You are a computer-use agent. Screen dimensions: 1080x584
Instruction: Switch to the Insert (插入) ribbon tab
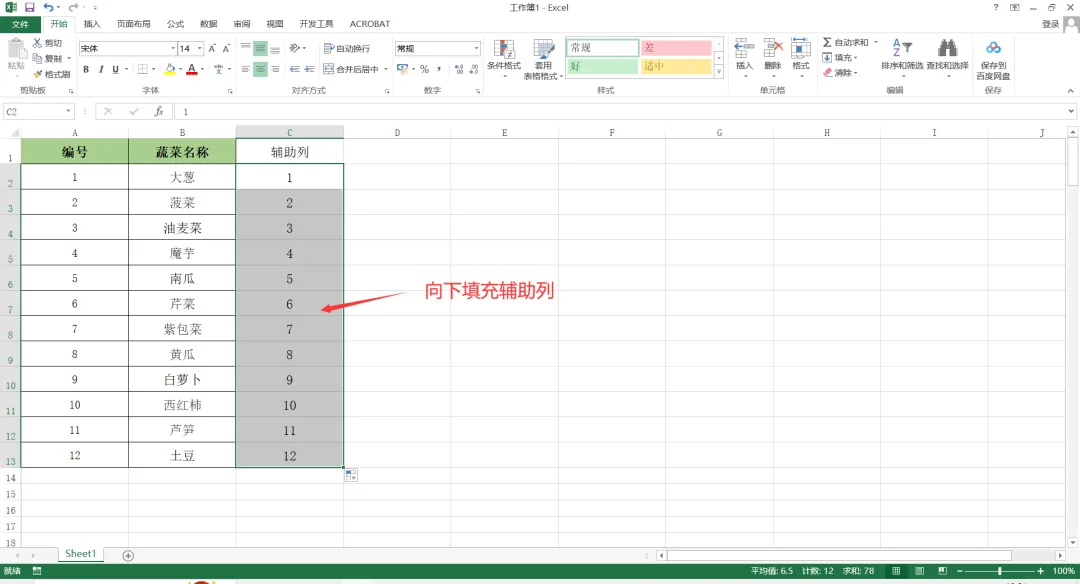pos(92,24)
